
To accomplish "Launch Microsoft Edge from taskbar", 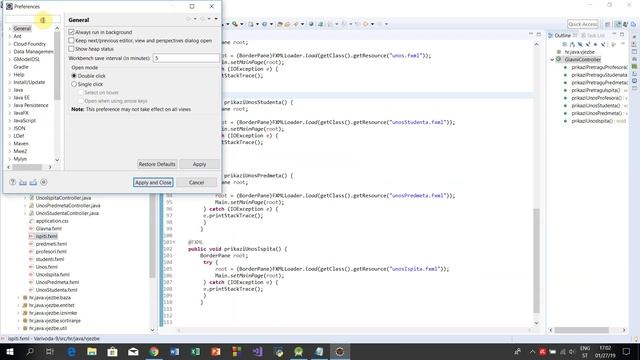I will click(x=71, y=351).
